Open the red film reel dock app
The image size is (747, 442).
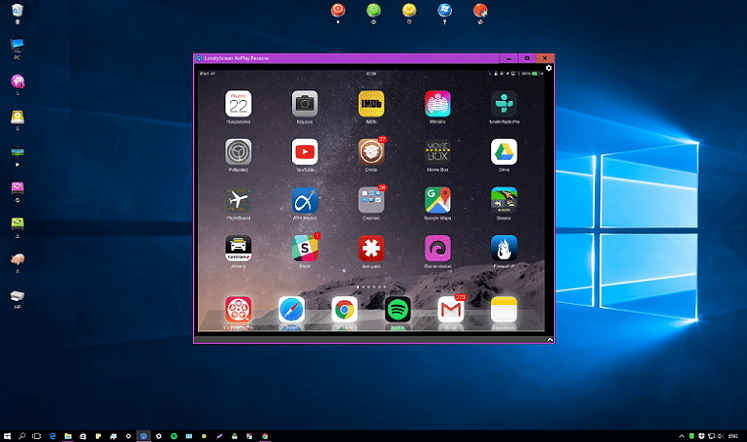coord(238,310)
